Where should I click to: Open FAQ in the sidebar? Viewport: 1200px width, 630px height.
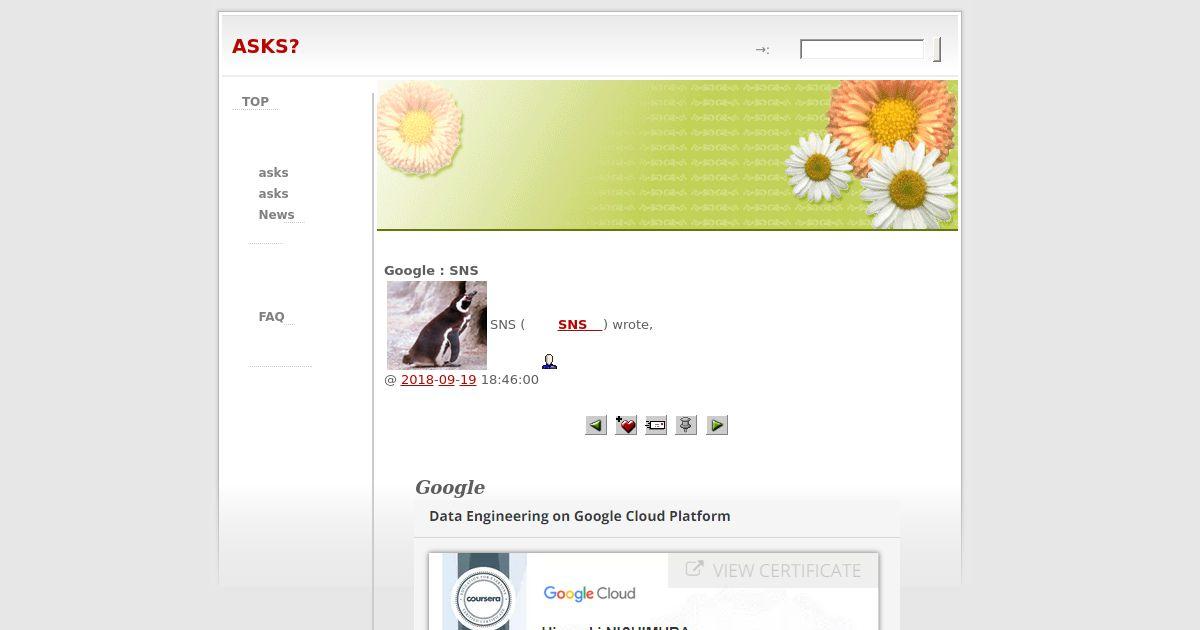(x=271, y=316)
